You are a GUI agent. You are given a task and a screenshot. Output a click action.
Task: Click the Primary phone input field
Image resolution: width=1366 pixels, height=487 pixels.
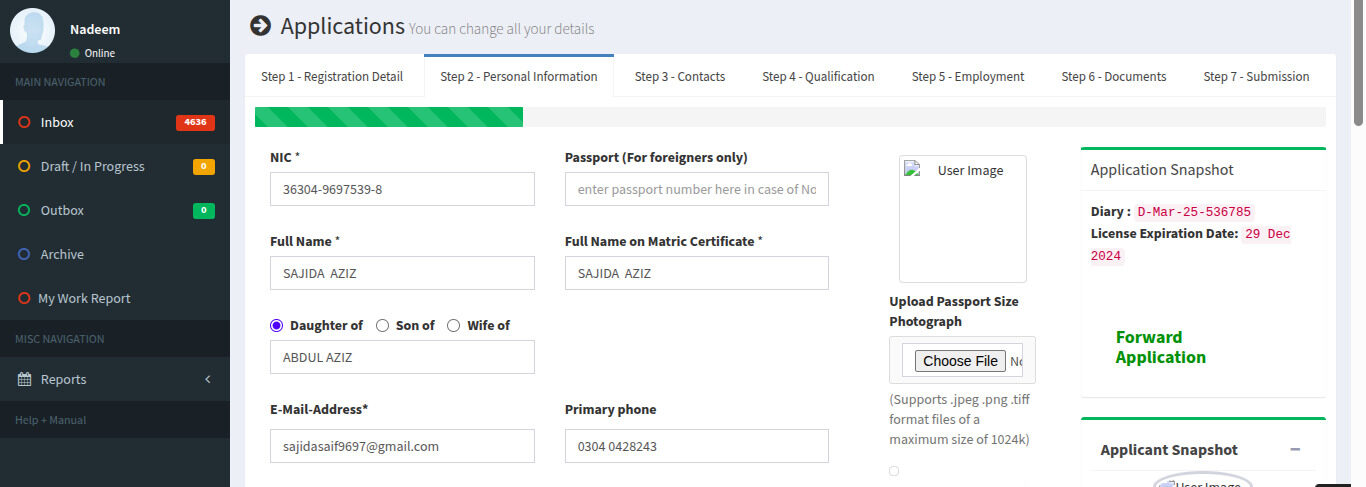pyautogui.click(x=697, y=446)
